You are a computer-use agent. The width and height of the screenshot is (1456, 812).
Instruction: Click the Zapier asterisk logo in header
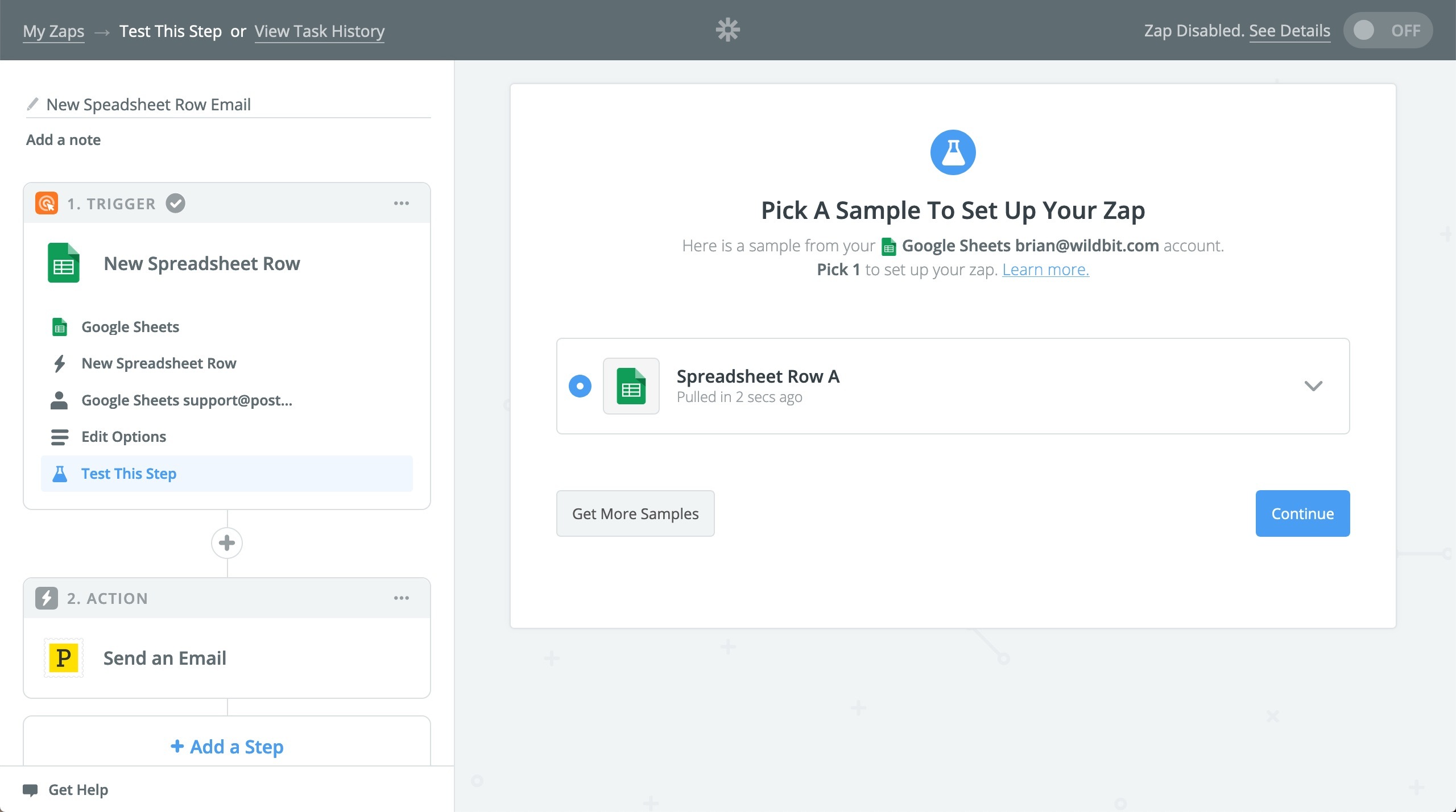pos(727,30)
